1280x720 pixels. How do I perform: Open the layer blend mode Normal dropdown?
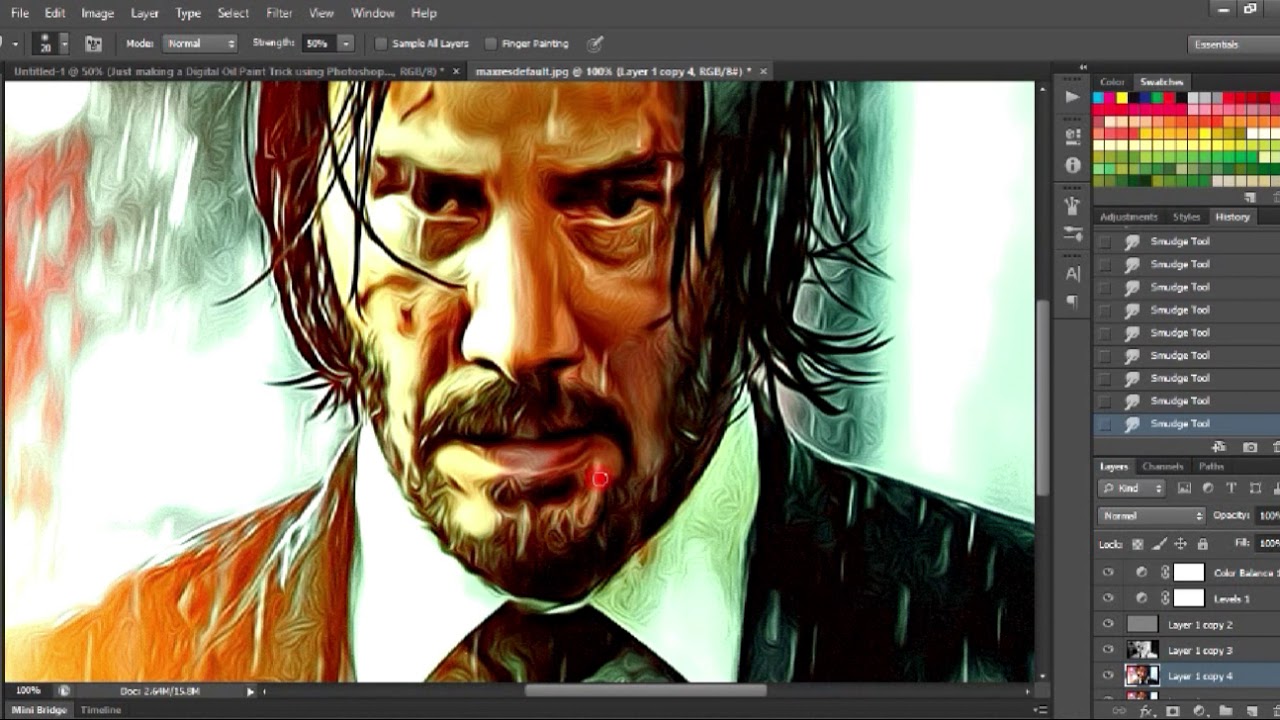1152,516
